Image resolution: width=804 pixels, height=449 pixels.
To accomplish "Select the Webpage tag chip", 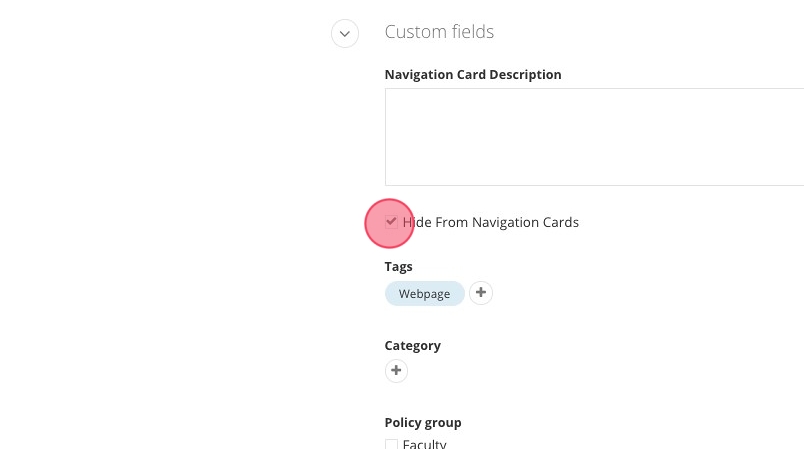I will pyautogui.click(x=425, y=294).
